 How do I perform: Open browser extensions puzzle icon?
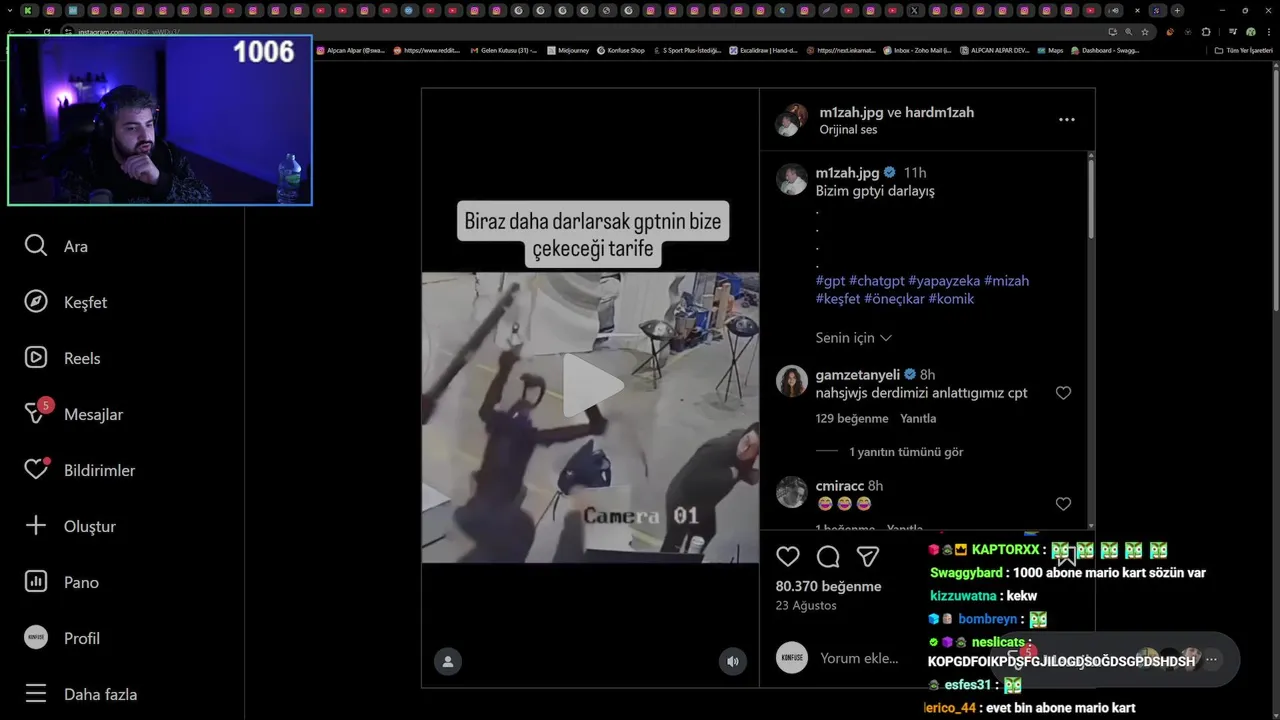1205,32
